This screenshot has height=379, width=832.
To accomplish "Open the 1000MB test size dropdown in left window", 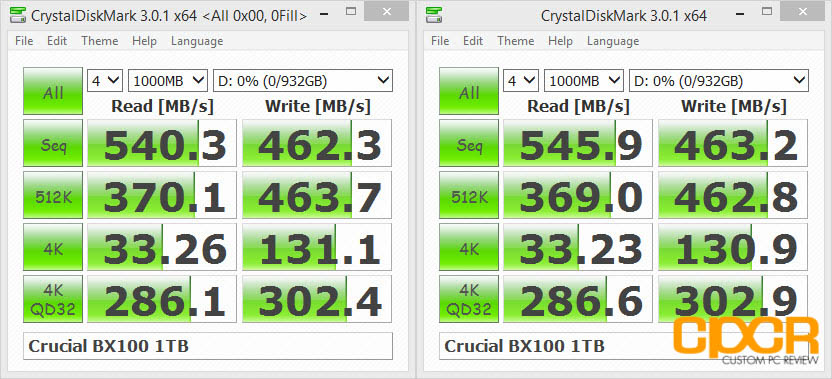I will [x=168, y=81].
